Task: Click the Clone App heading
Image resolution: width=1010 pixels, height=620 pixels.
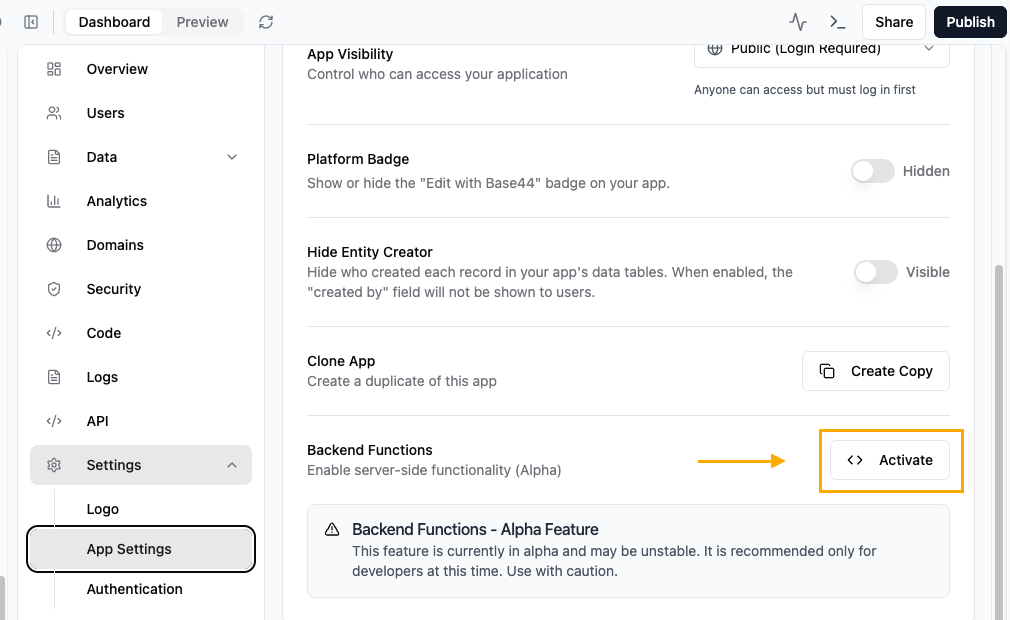Action: 341,361
